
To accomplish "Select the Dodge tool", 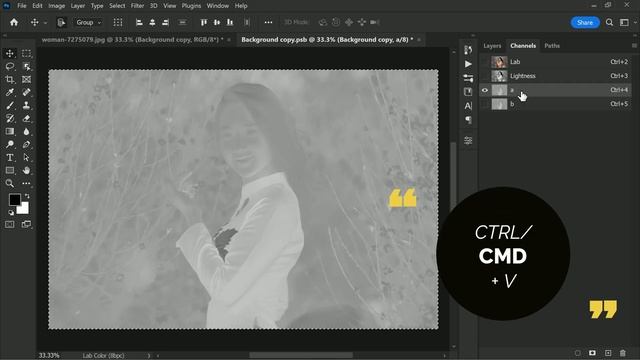I will click(10, 144).
